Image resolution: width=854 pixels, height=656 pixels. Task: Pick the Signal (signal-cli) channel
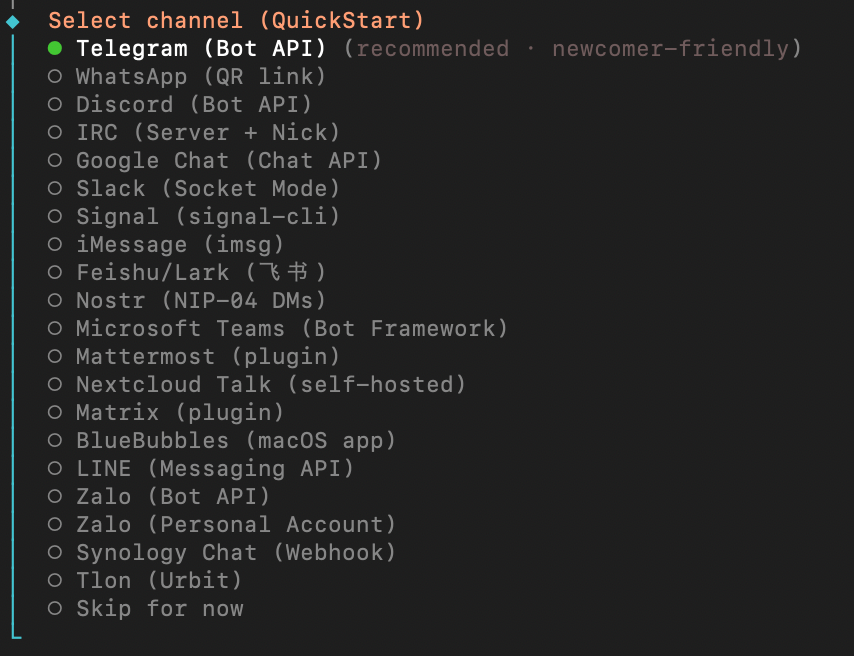point(208,216)
